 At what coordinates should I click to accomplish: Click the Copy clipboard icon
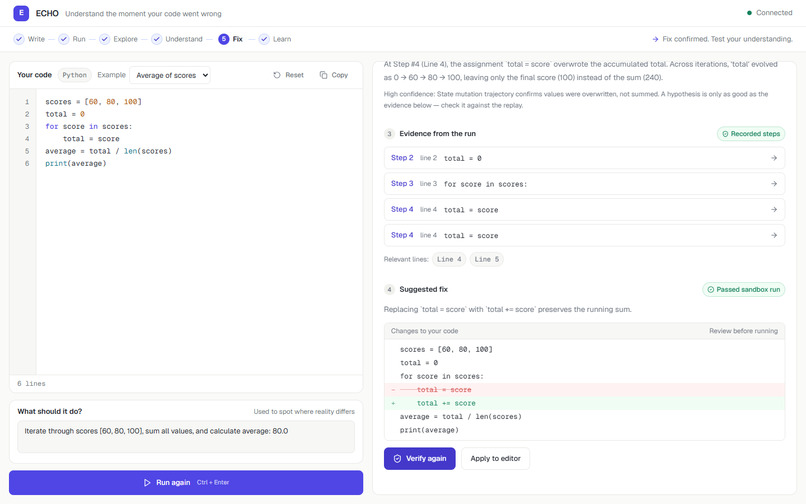[x=323, y=75]
